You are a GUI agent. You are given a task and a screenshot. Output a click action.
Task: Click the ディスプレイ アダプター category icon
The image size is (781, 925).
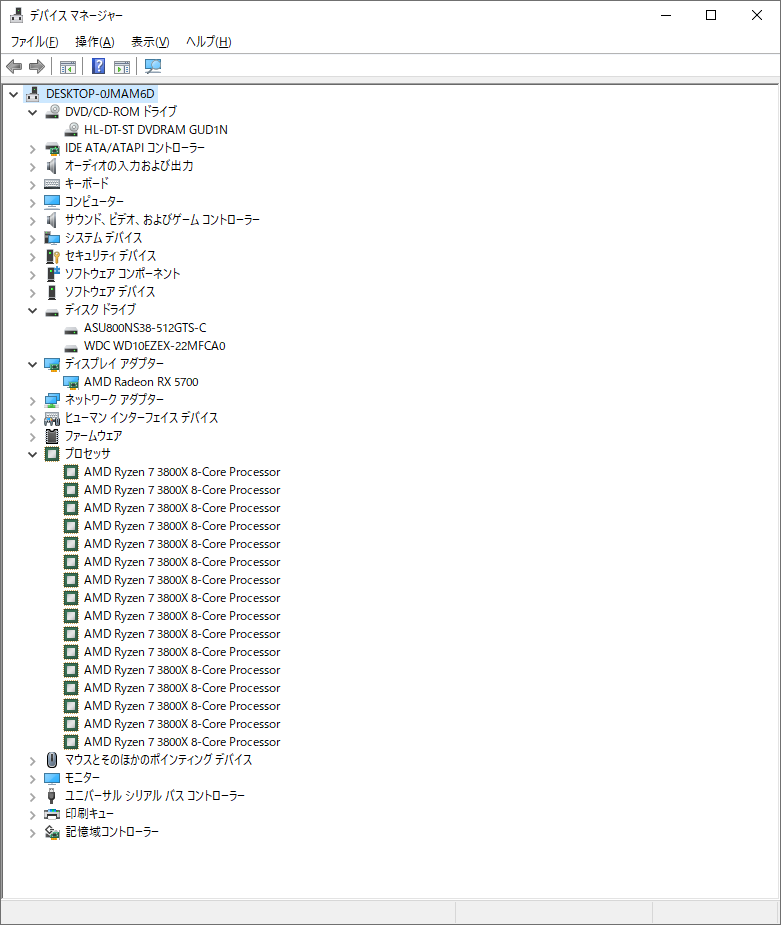point(52,364)
